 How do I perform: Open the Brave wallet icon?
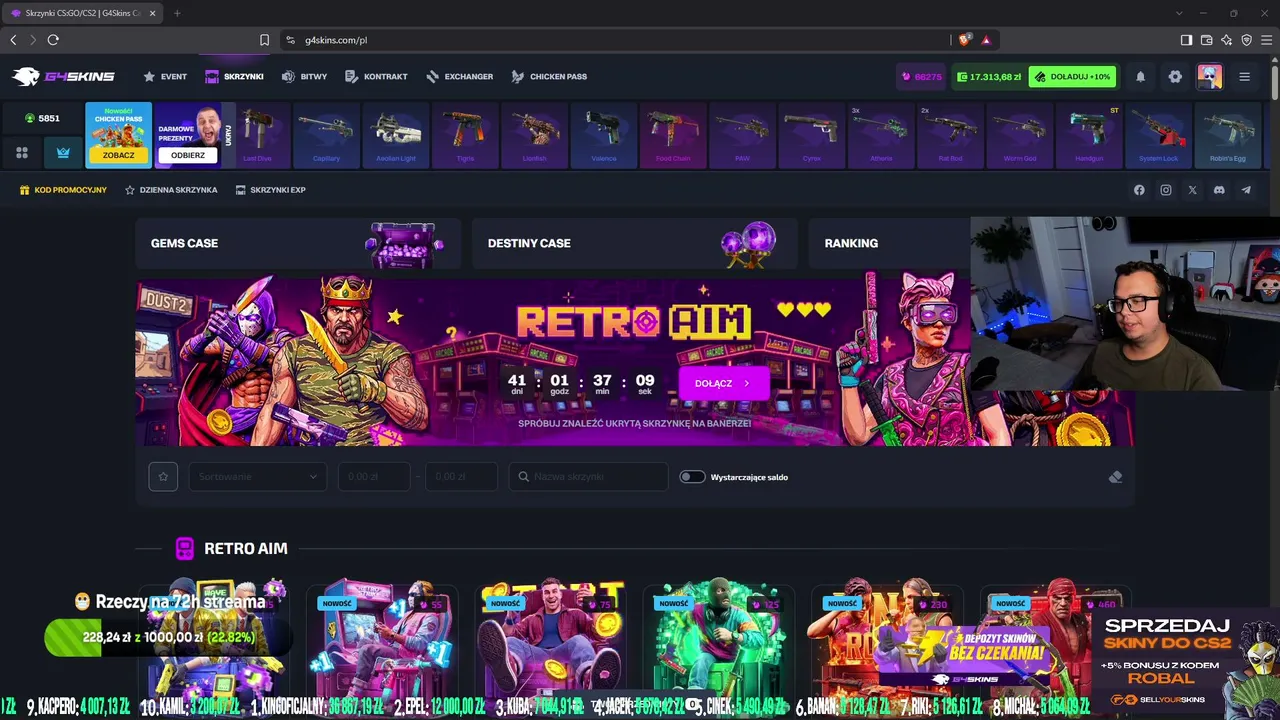(1206, 40)
